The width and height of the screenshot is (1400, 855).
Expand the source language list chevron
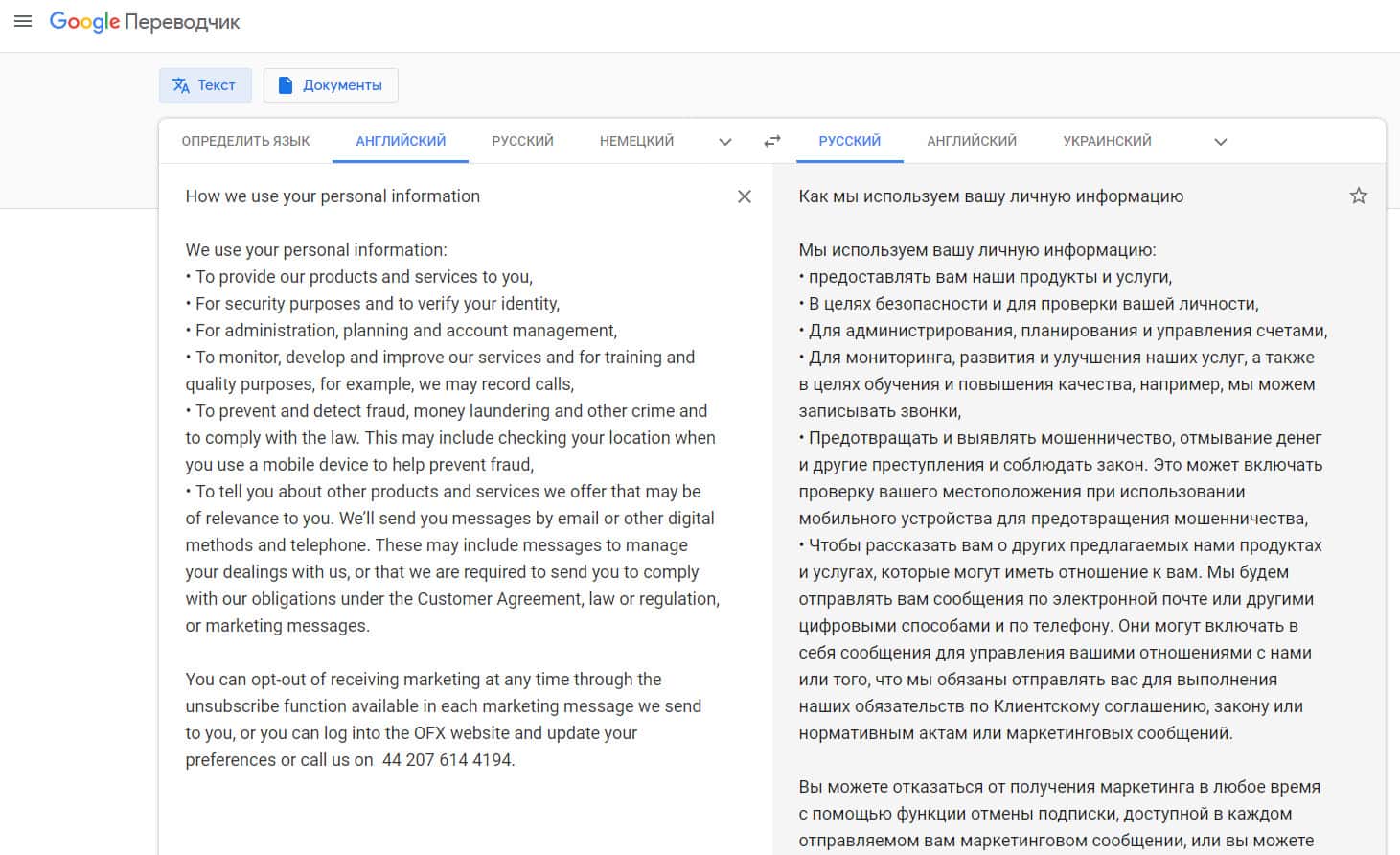coord(725,142)
